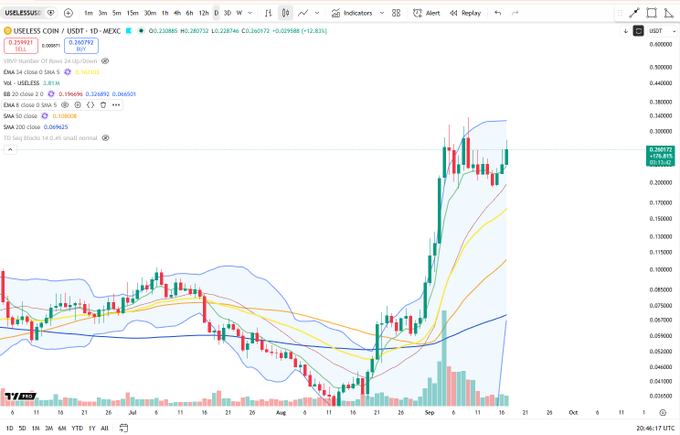Select the weekly W interval

click(x=239, y=13)
